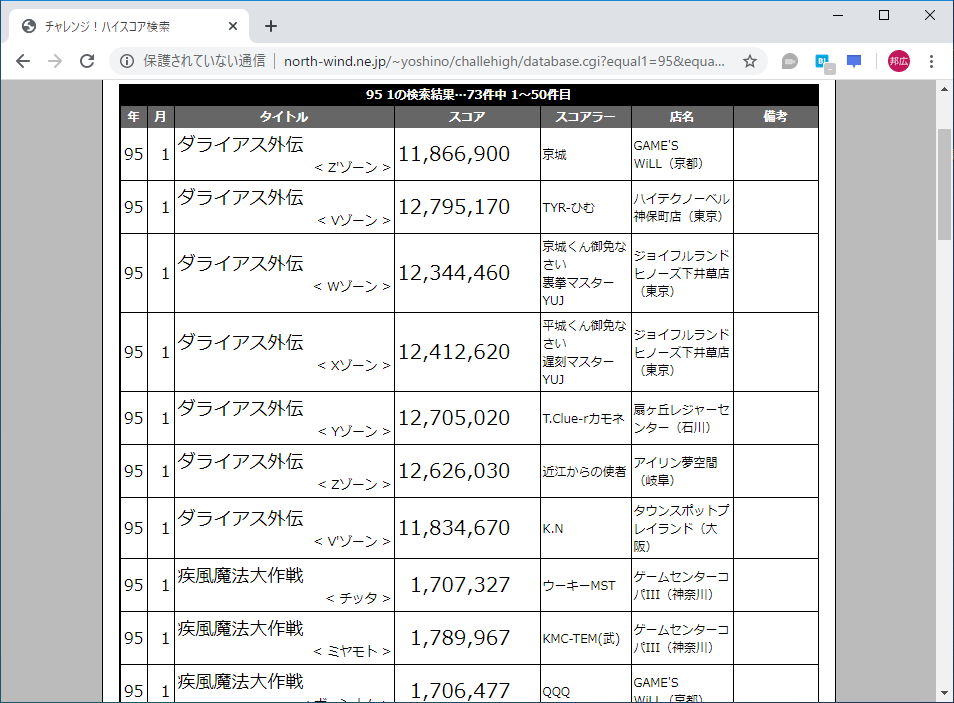Open Chrome's three-dot menu

(x=931, y=61)
